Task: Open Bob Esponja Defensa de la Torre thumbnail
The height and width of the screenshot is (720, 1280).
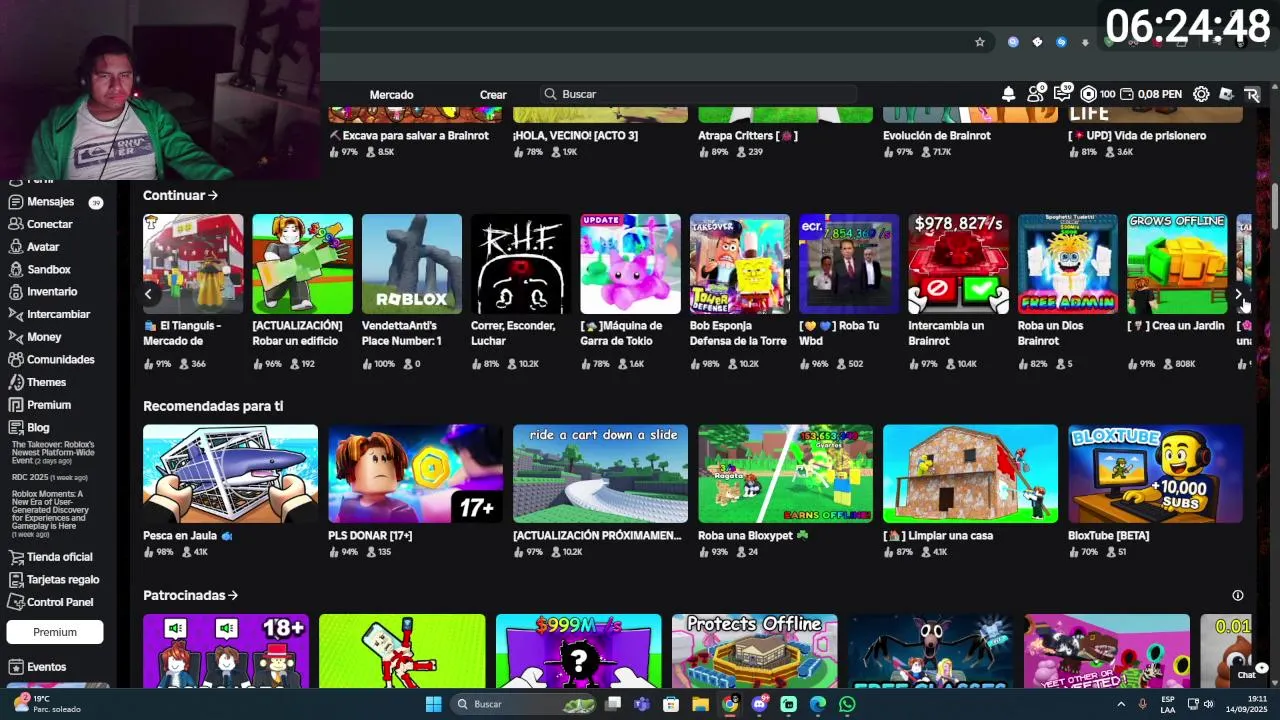Action: click(x=740, y=264)
